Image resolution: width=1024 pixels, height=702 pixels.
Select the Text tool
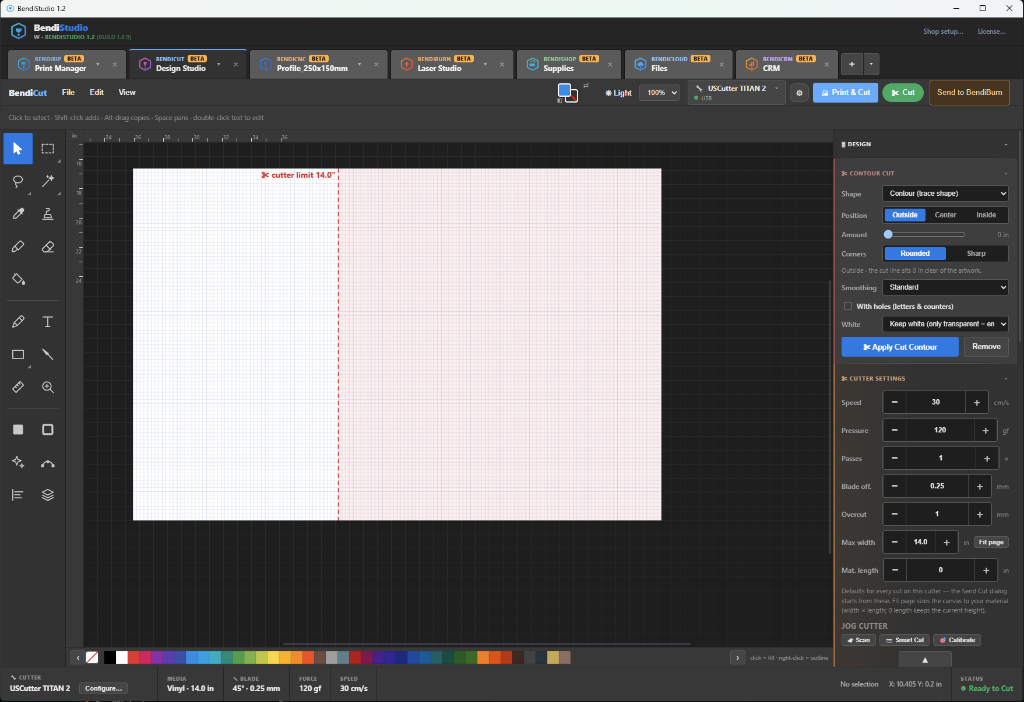pyautogui.click(x=48, y=322)
